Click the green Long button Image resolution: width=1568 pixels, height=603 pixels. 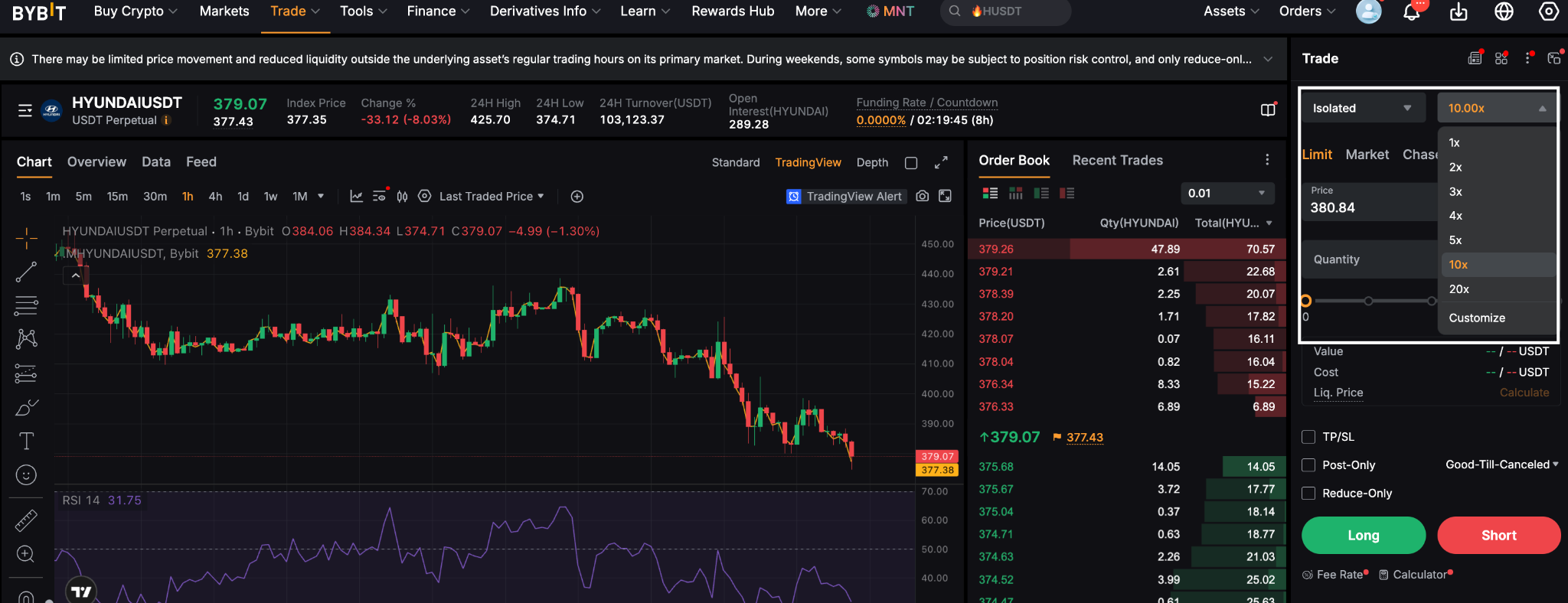(1364, 536)
